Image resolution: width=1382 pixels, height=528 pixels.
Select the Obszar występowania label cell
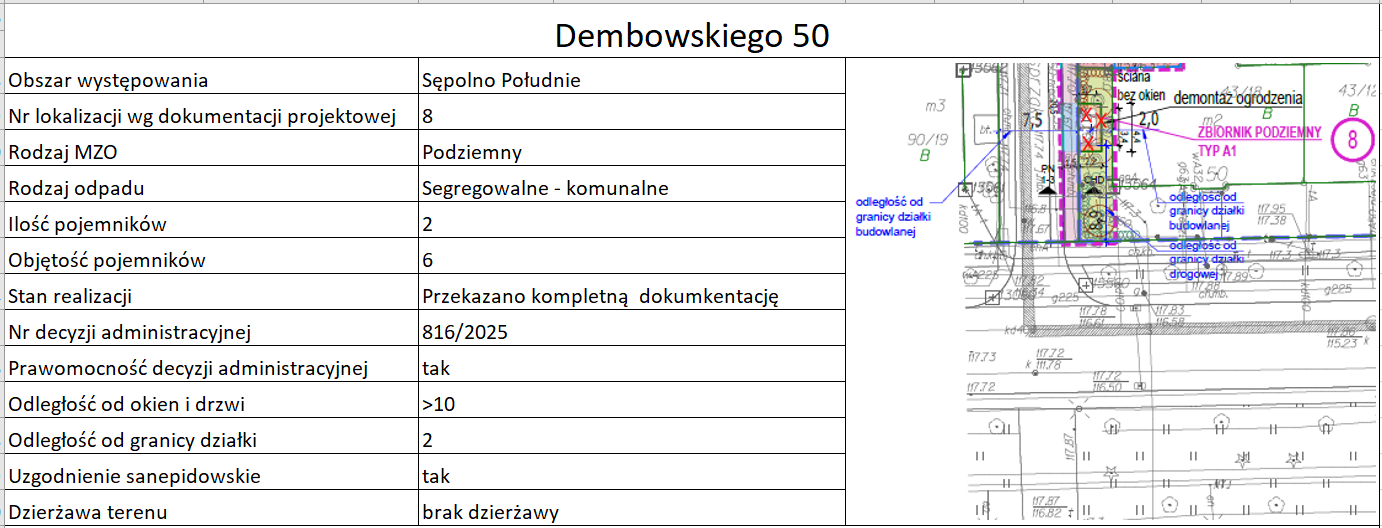point(108,80)
